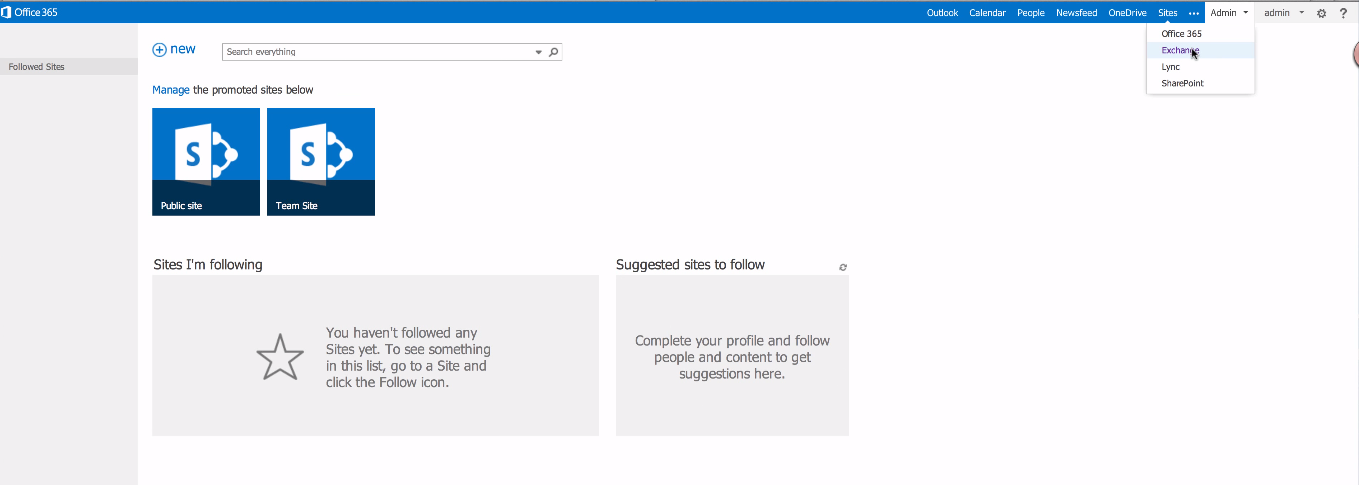Viewport: 1359px width, 485px height.
Task: Open the Team Site tile
Action: tap(321, 162)
